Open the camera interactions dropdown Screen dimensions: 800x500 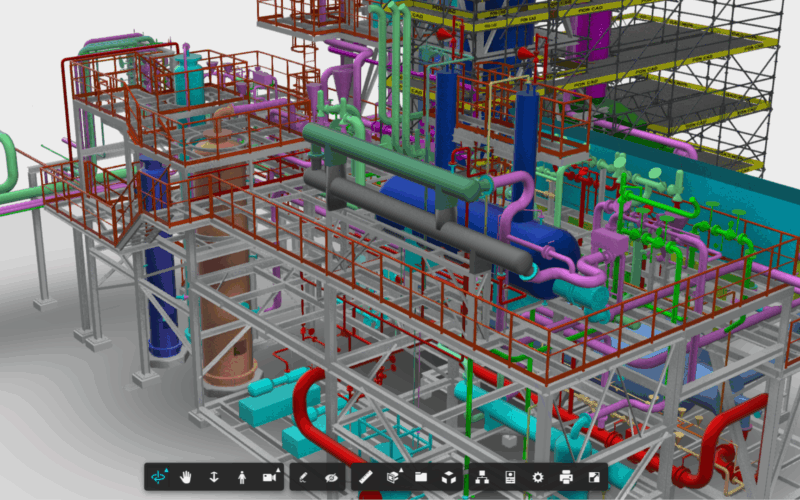[x=270, y=478]
